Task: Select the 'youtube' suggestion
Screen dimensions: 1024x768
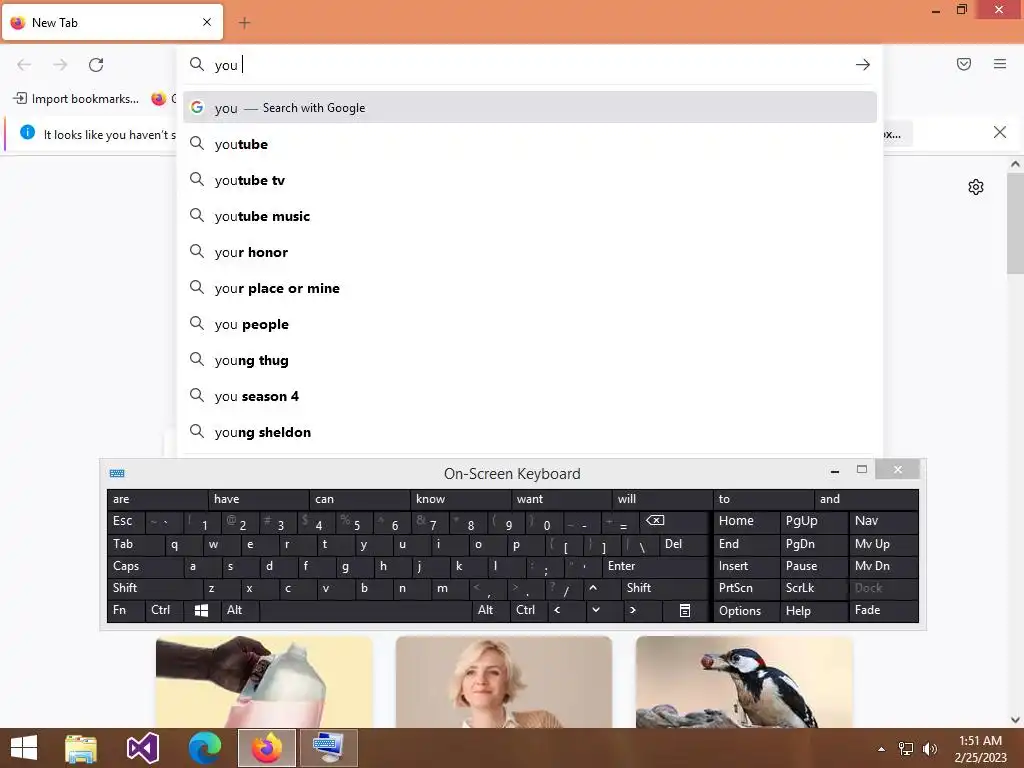Action: [x=530, y=144]
